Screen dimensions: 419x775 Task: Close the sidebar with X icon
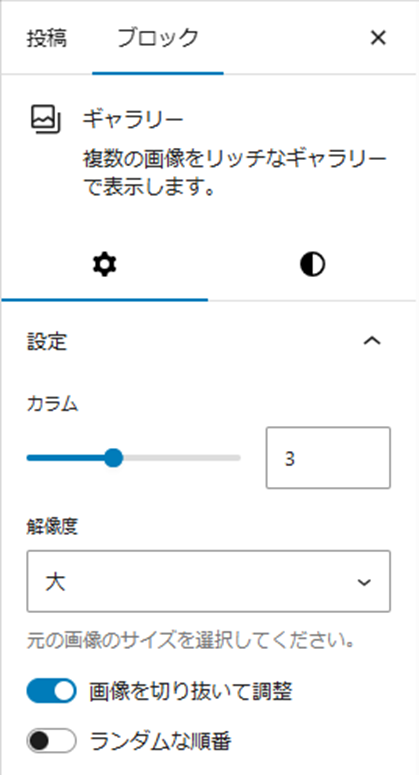click(378, 38)
